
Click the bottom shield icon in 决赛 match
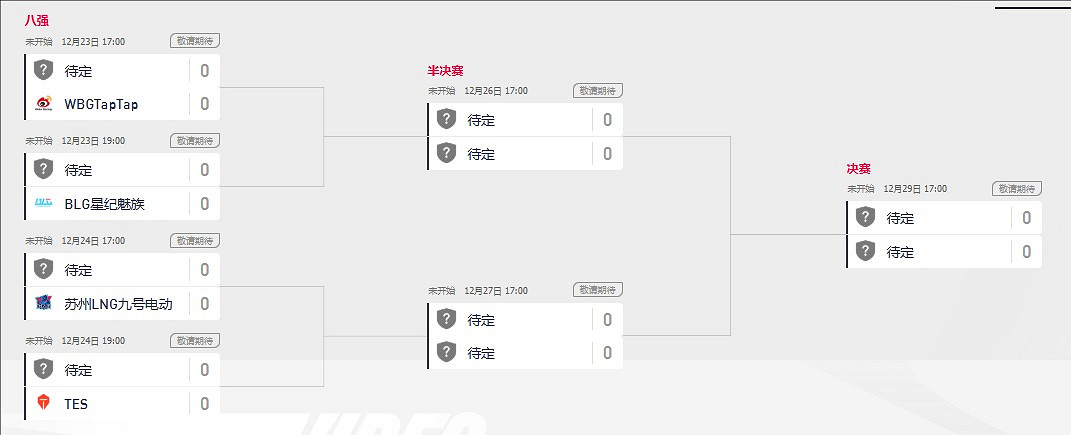coord(865,251)
